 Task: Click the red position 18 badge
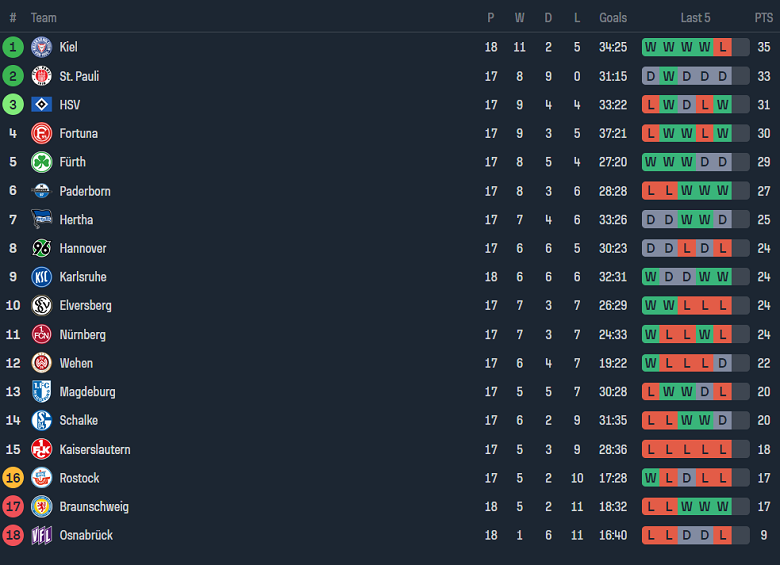click(13, 536)
